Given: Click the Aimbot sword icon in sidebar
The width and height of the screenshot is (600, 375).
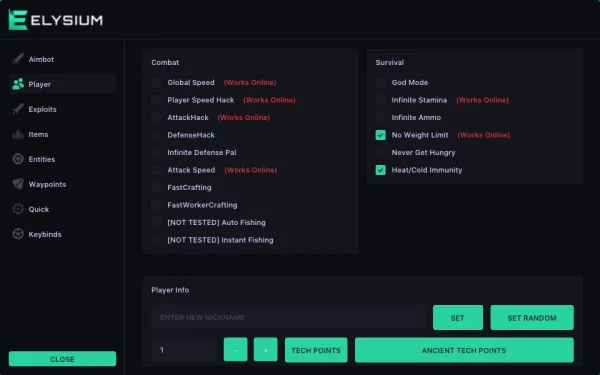Looking at the screenshot, I should [18, 59].
